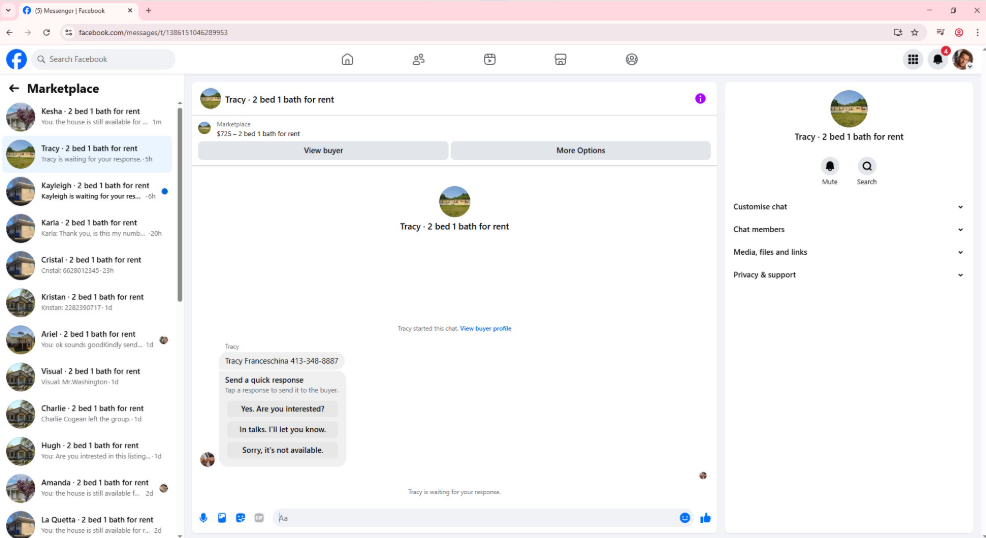The width and height of the screenshot is (986, 538).
Task: Click the Search Facebook field
Action: tap(103, 59)
